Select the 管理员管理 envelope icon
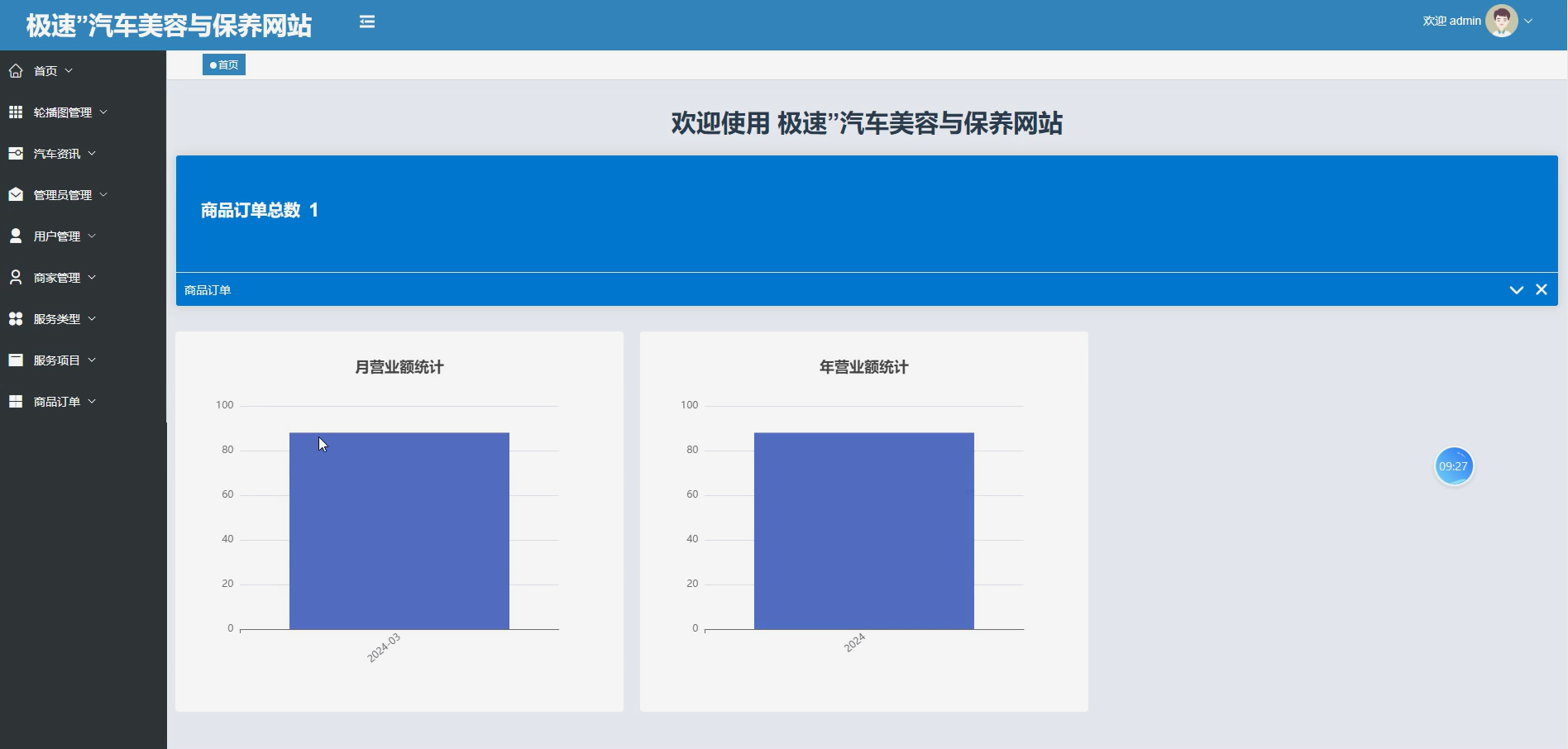This screenshot has height=749, width=1568. (15, 194)
